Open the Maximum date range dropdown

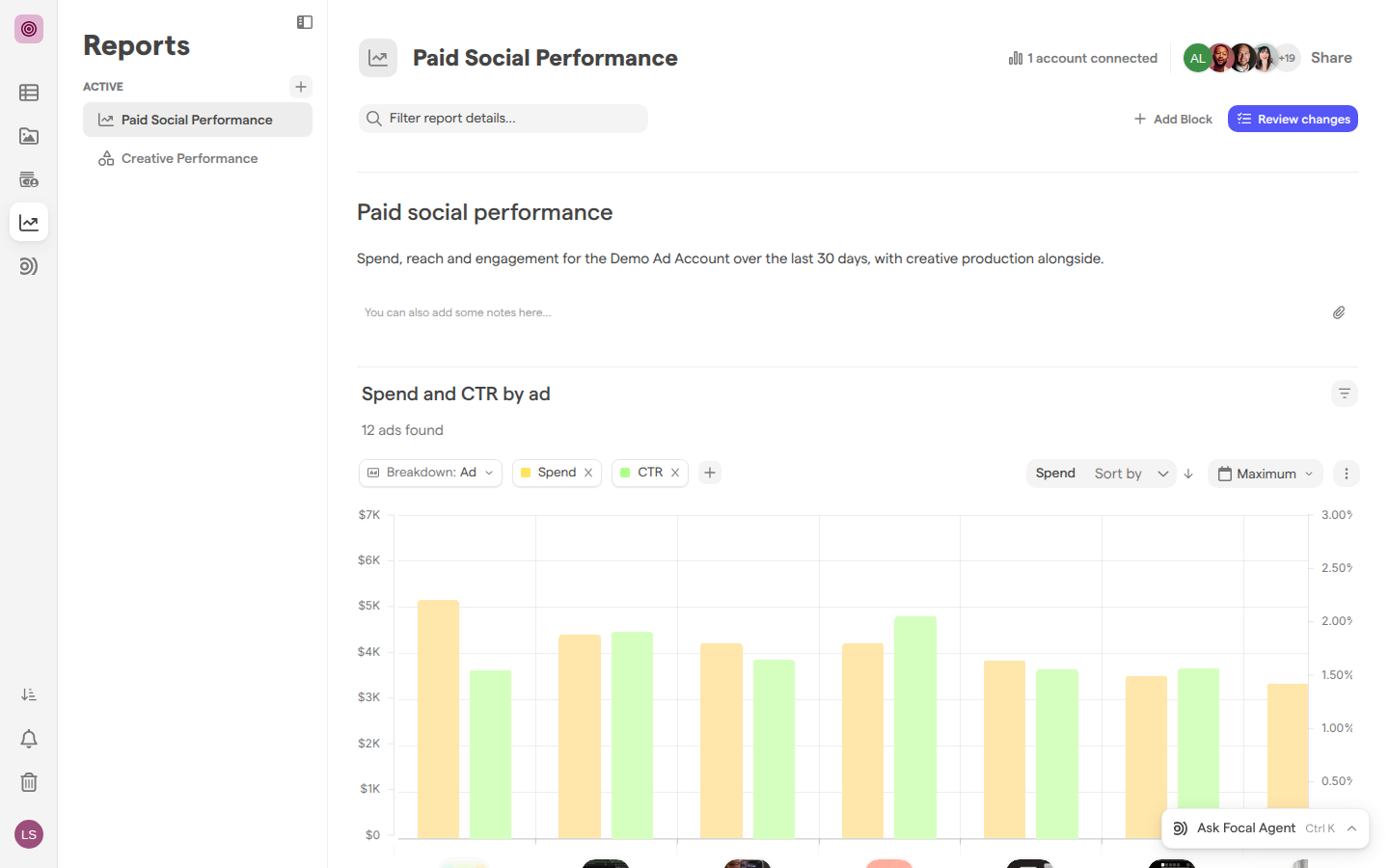click(x=1266, y=474)
